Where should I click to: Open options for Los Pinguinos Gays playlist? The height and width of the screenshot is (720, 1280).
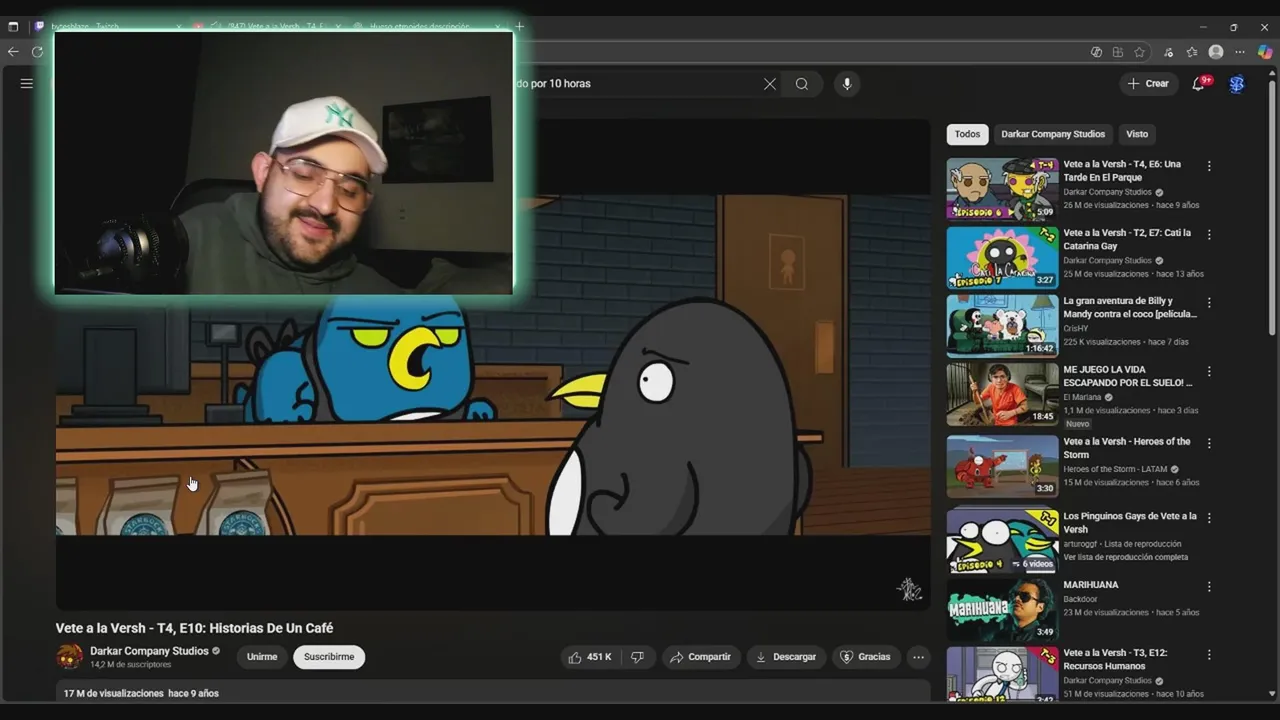[1209, 518]
